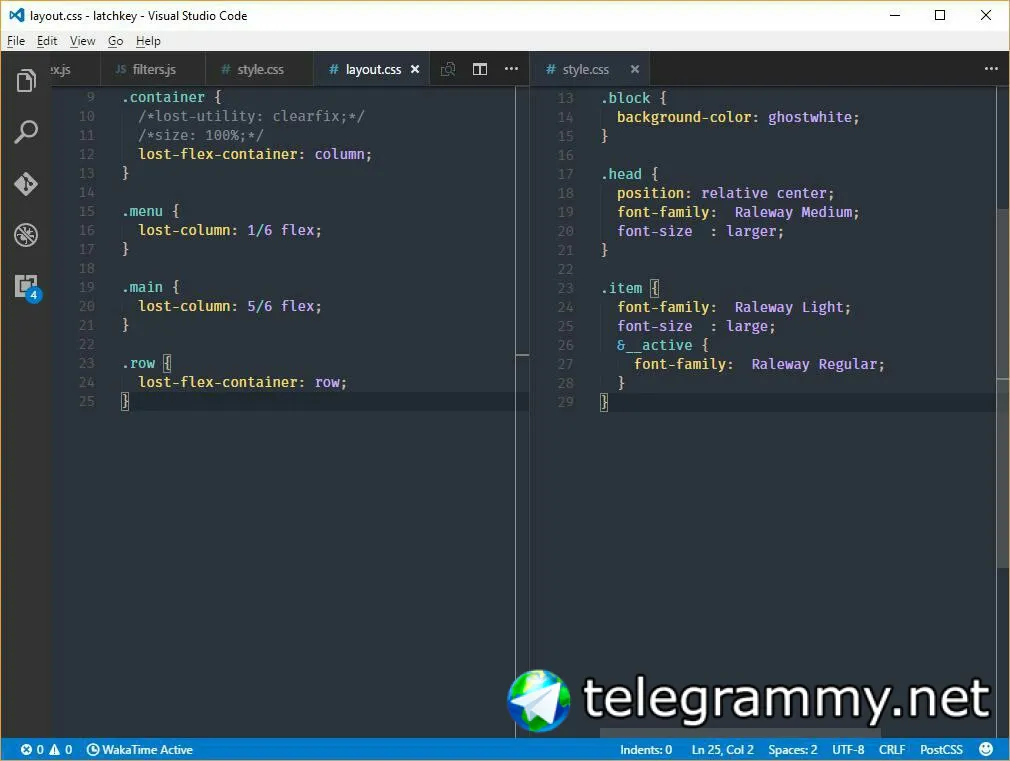This screenshot has height=761, width=1010.
Task: Click the open changes icon beside layout.css tab
Action: (x=448, y=70)
